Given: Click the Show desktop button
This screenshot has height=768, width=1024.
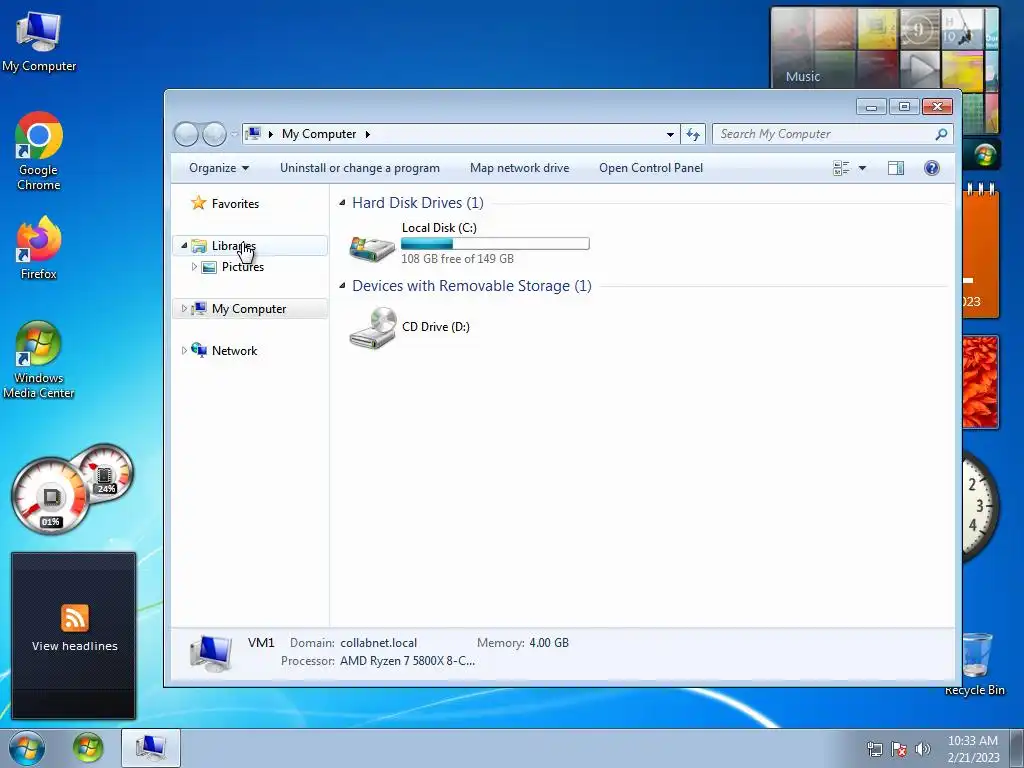Looking at the screenshot, I should point(1016,748).
